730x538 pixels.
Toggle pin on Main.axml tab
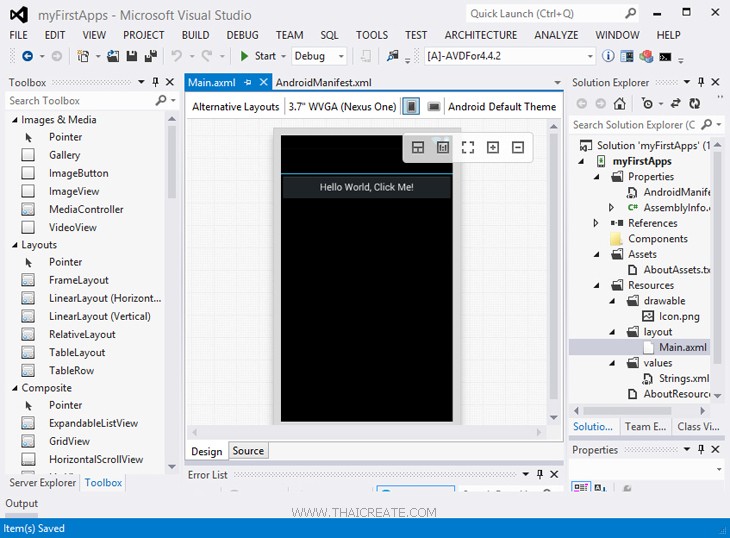[x=248, y=82]
